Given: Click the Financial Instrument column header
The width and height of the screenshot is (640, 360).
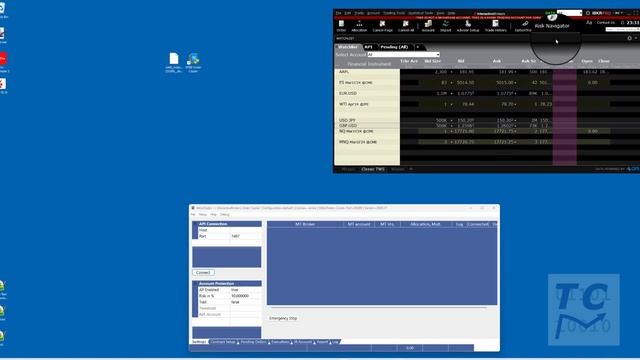Looking at the screenshot, I should [369, 64].
